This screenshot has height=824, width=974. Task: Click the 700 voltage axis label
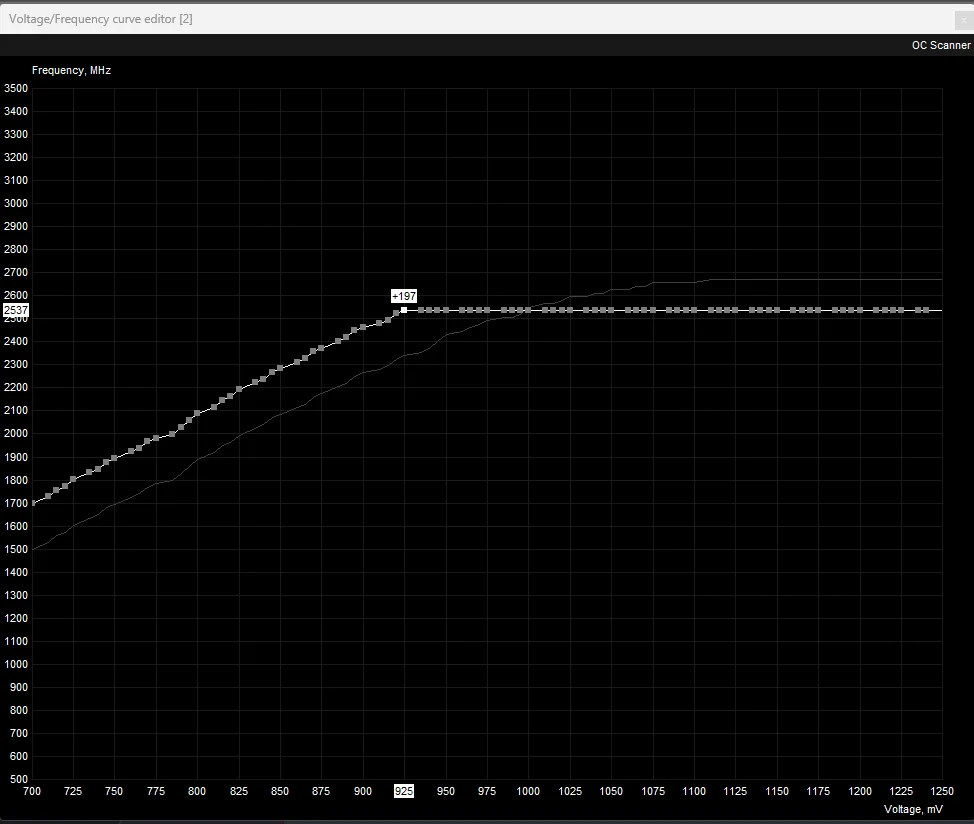point(32,791)
